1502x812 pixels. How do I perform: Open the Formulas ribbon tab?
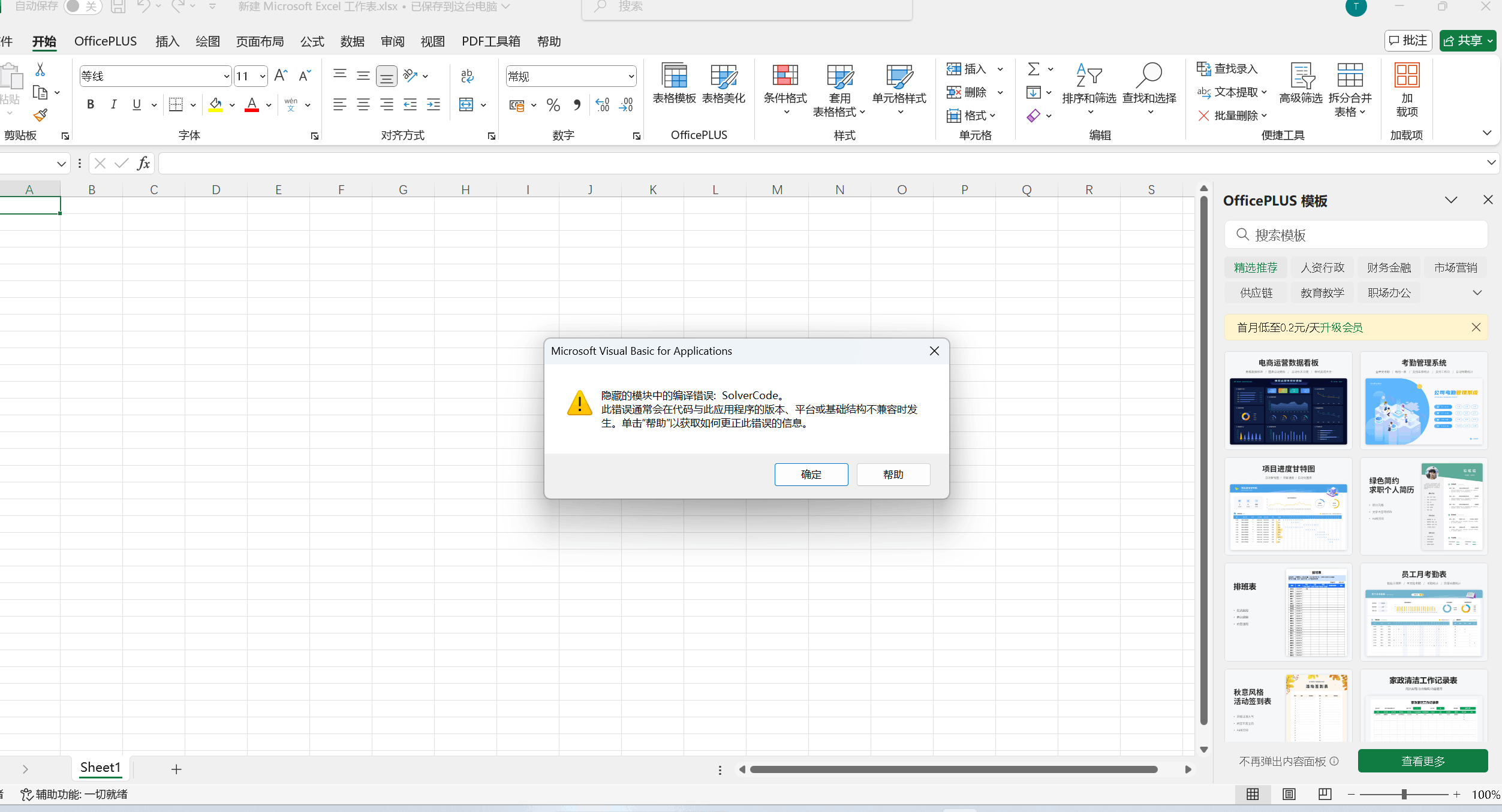tap(312, 41)
